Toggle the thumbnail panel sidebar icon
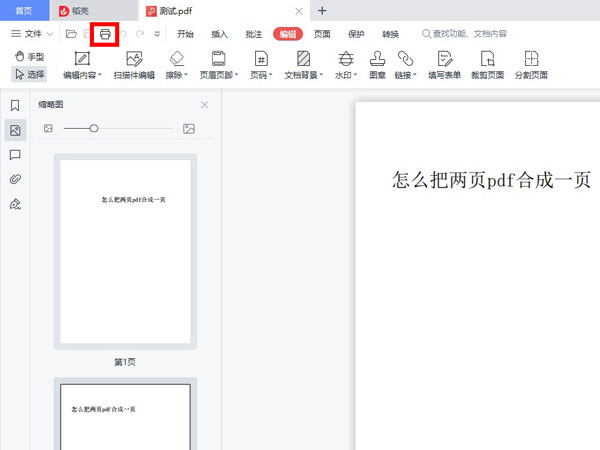The image size is (600, 450). [15, 130]
